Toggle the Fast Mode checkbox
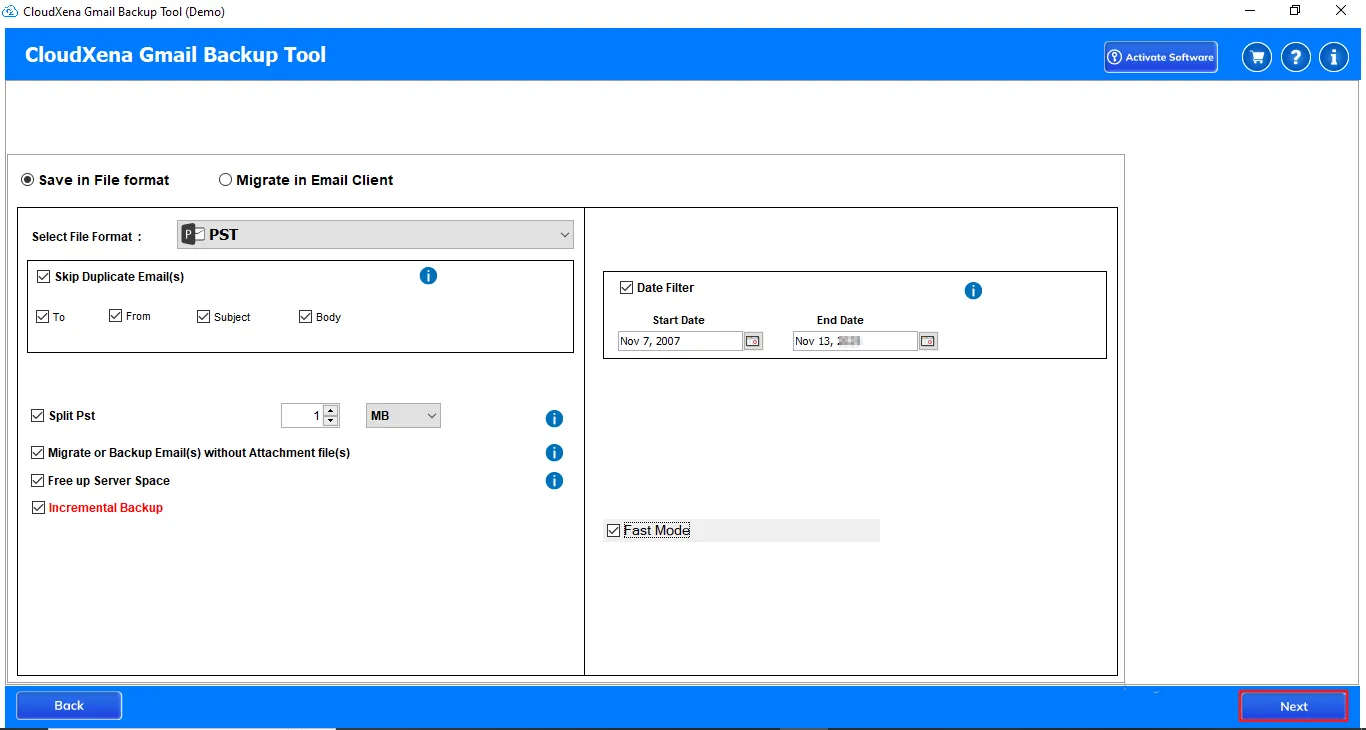 (614, 531)
